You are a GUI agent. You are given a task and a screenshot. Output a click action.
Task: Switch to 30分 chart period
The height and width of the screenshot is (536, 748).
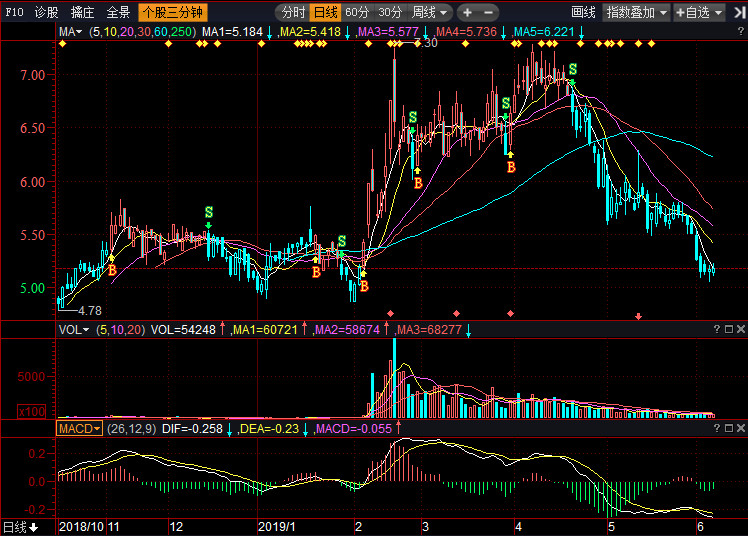pyautogui.click(x=390, y=12)
